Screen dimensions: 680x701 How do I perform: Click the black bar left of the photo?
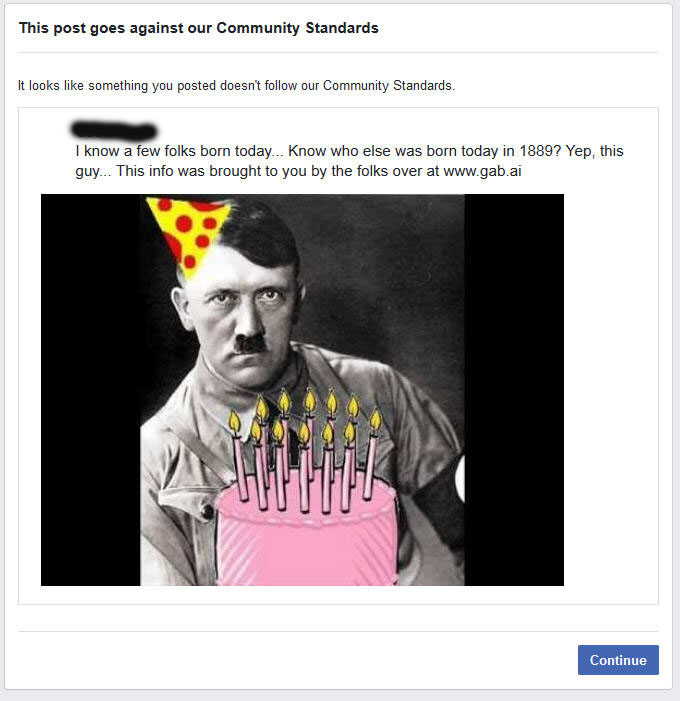(91, 390)
